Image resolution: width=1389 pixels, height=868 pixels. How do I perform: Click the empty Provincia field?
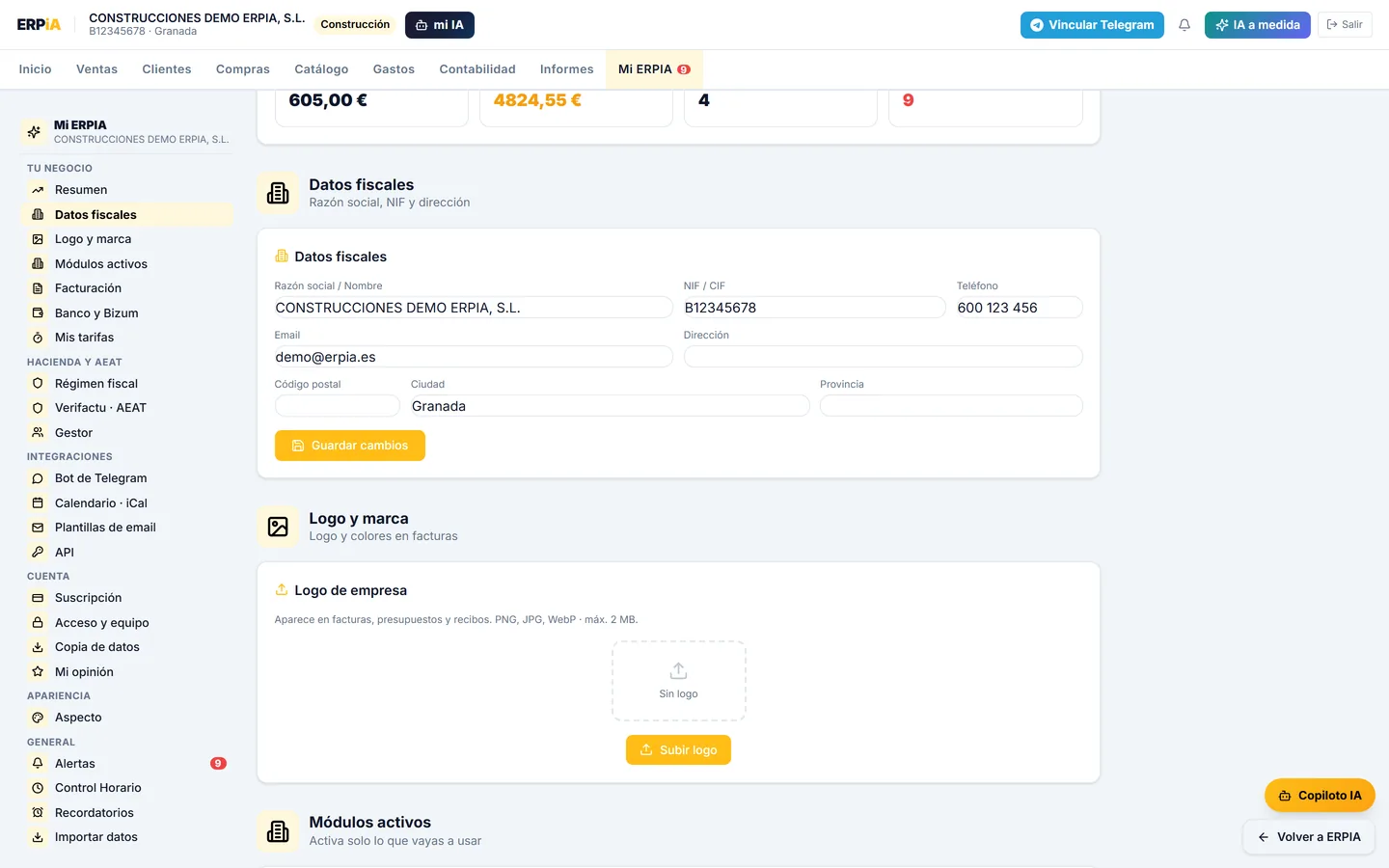coord(951,406)
